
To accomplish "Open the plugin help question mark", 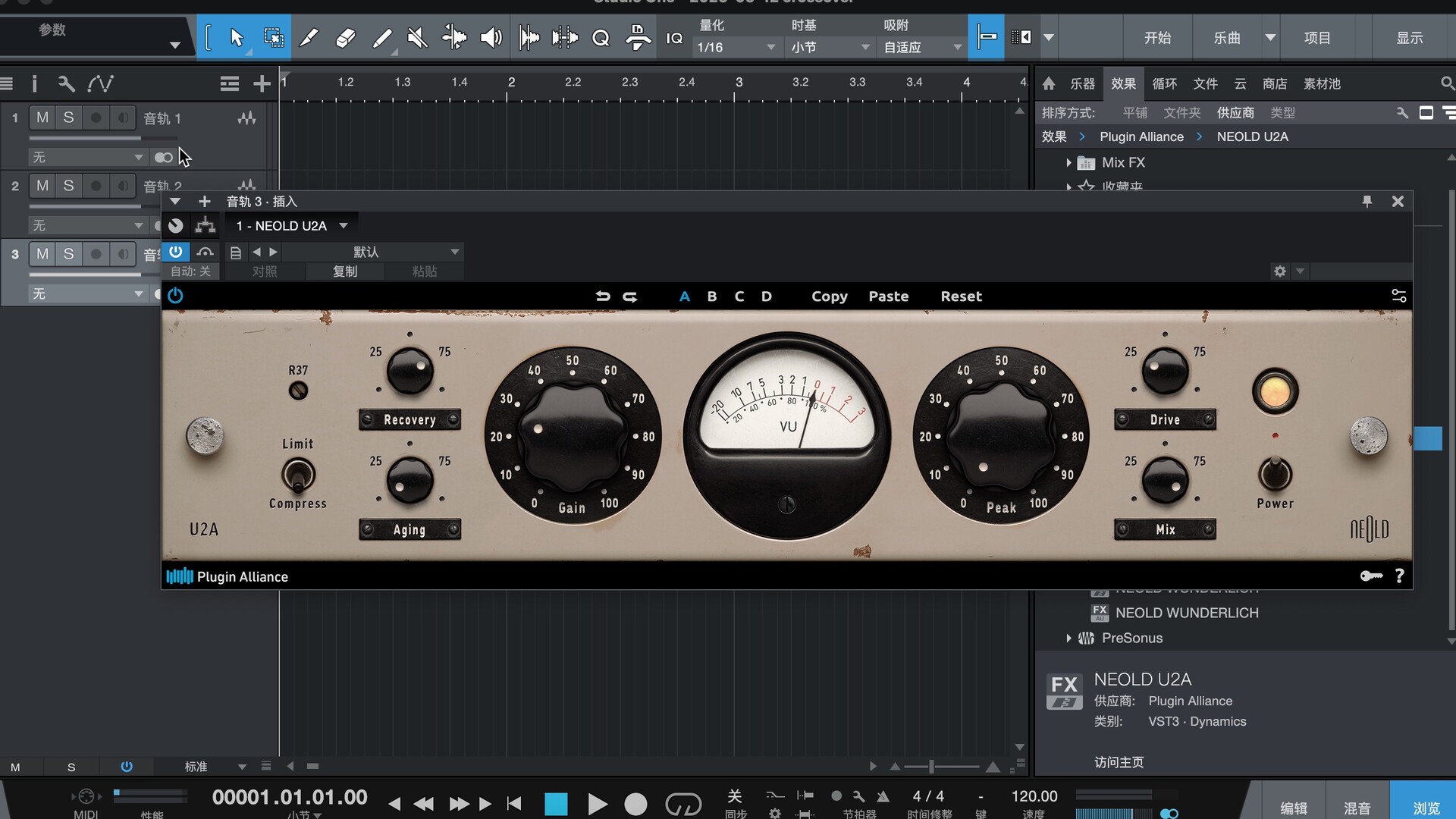I will pyautogui.click(x=1399, y=576).
